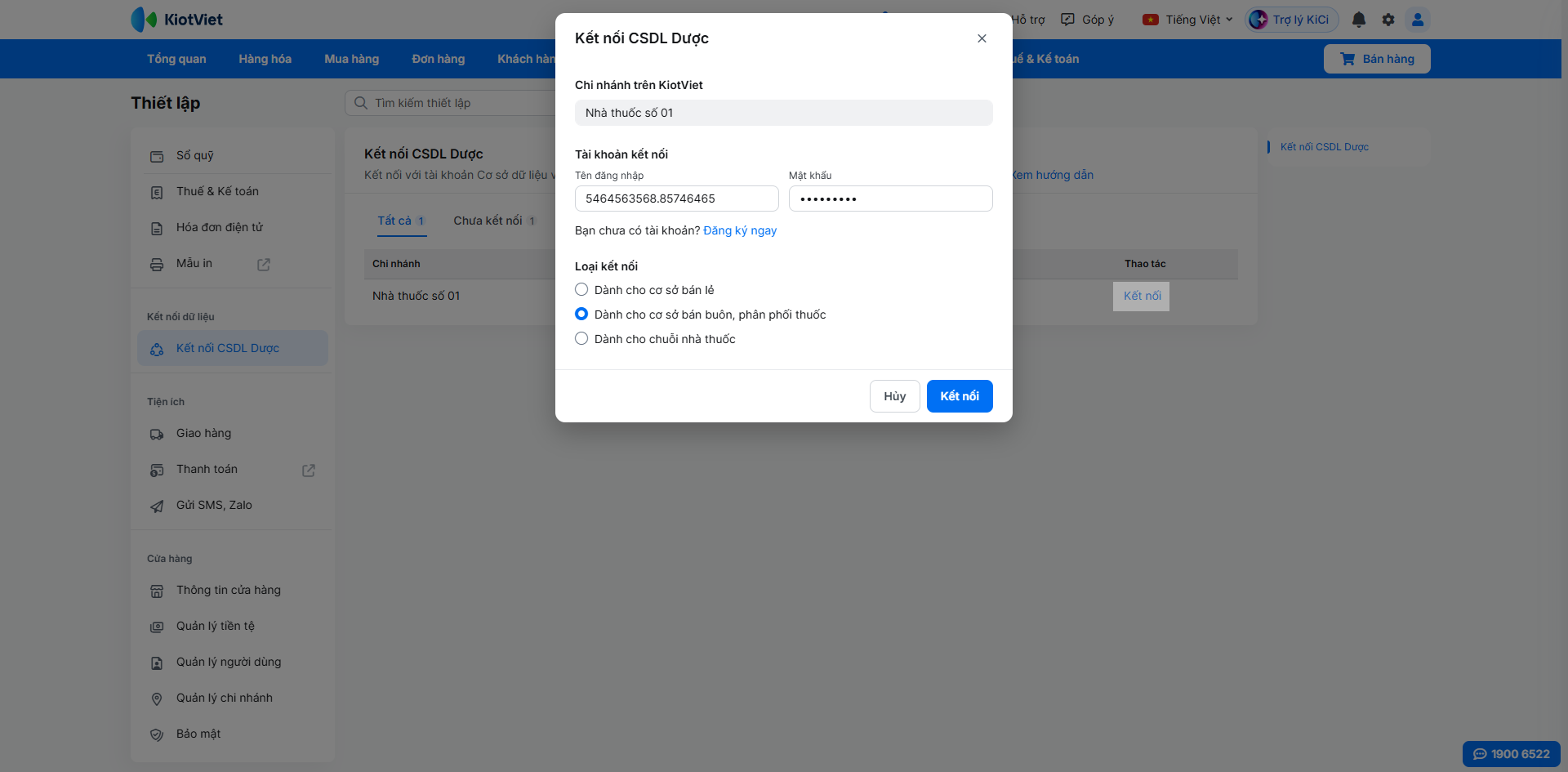Open settings gear icon in header
Image resolution: width=1568 pixels, height=772 pixels.
[1388, 20]
